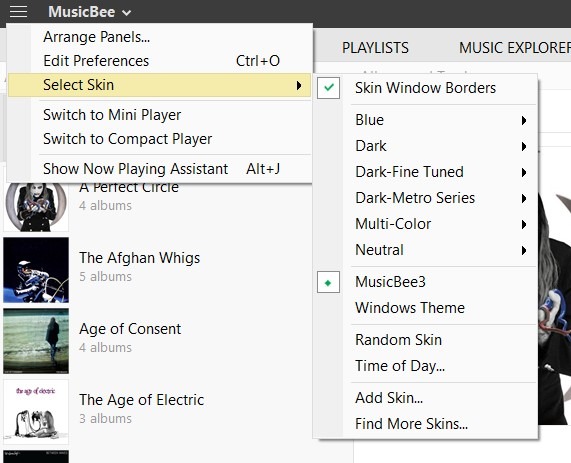
Task: Choose Random Skin option
Action: click(425, 340)
